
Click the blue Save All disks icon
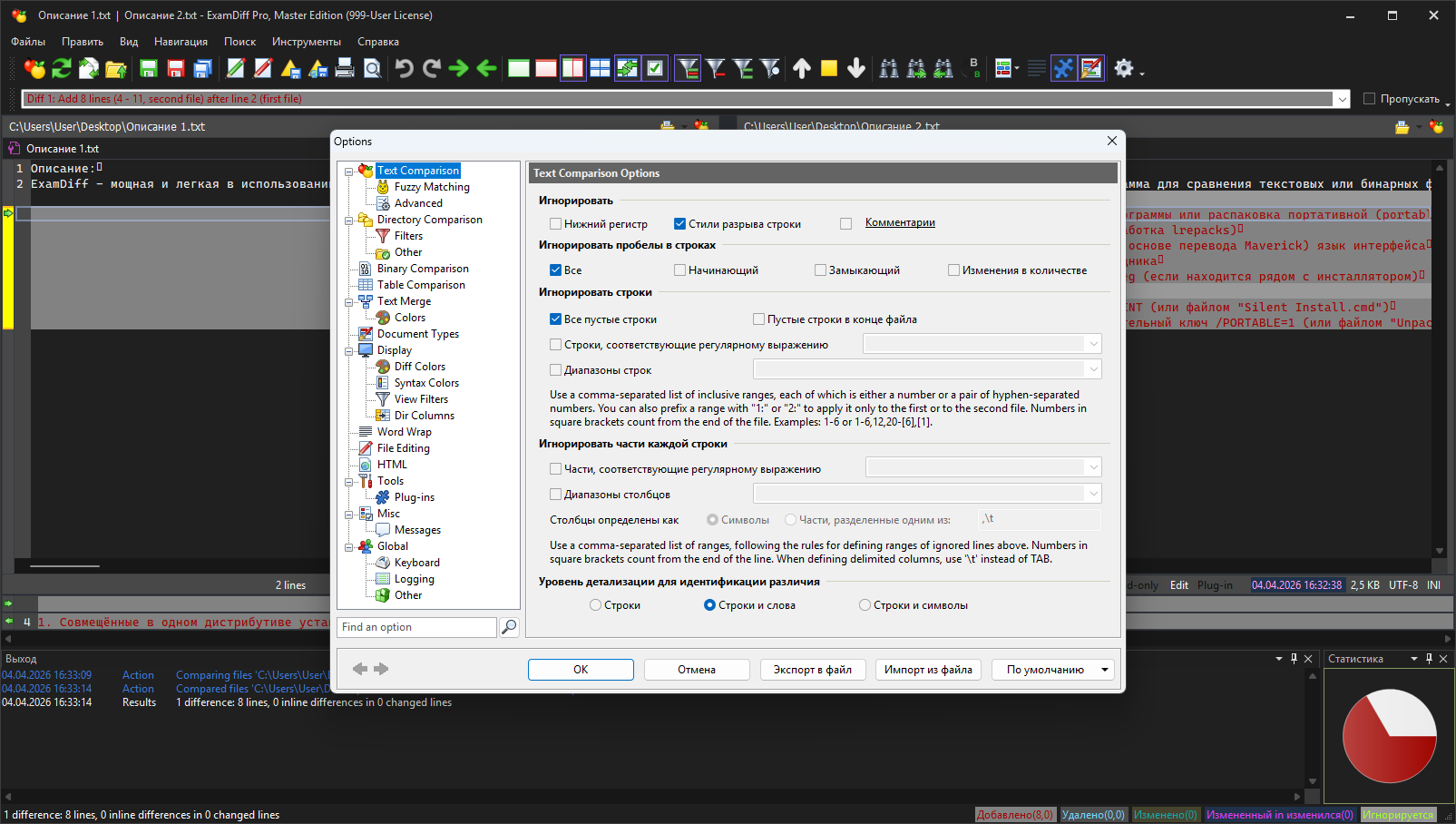(x=203, y=68)
